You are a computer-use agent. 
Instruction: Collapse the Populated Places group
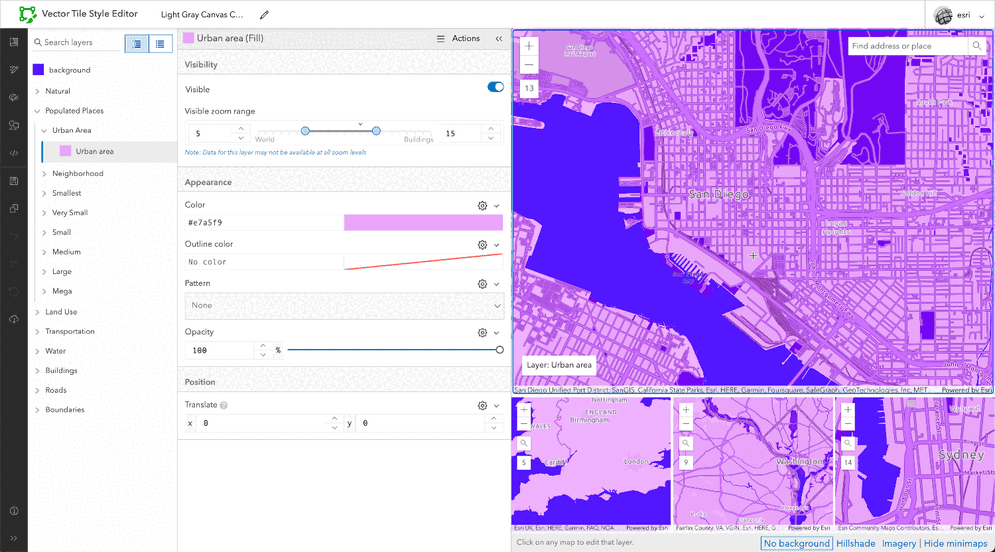(37, 111)
